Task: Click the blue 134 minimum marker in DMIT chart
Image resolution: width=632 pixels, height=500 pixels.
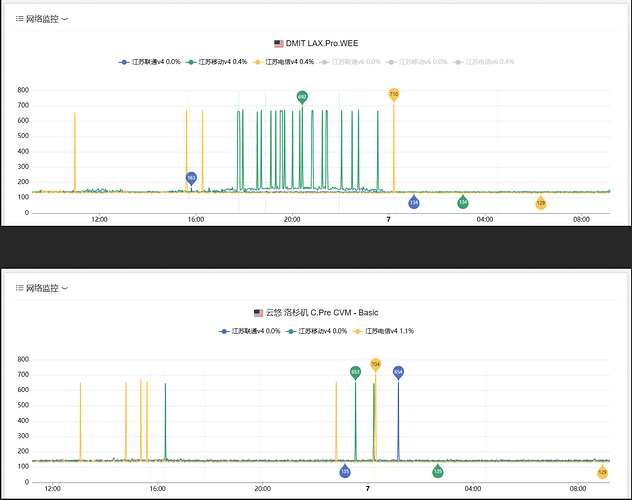Action: [414, 202]
